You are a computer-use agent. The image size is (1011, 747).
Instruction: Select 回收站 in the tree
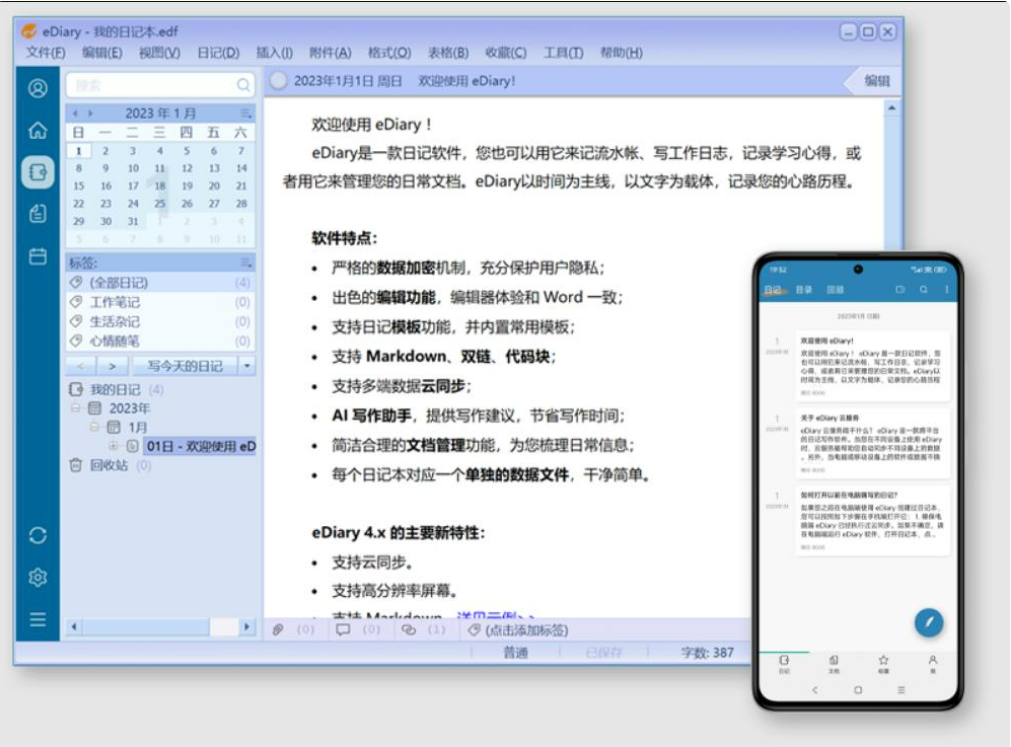tap(108, 465)
